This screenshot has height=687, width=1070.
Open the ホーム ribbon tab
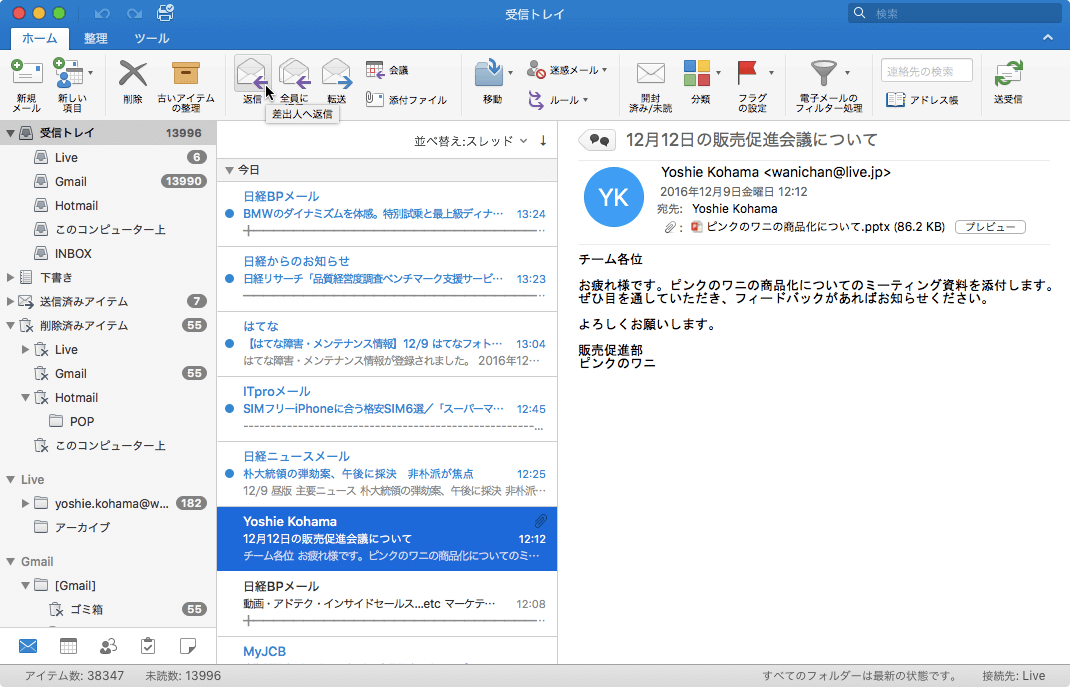(40, 38)
